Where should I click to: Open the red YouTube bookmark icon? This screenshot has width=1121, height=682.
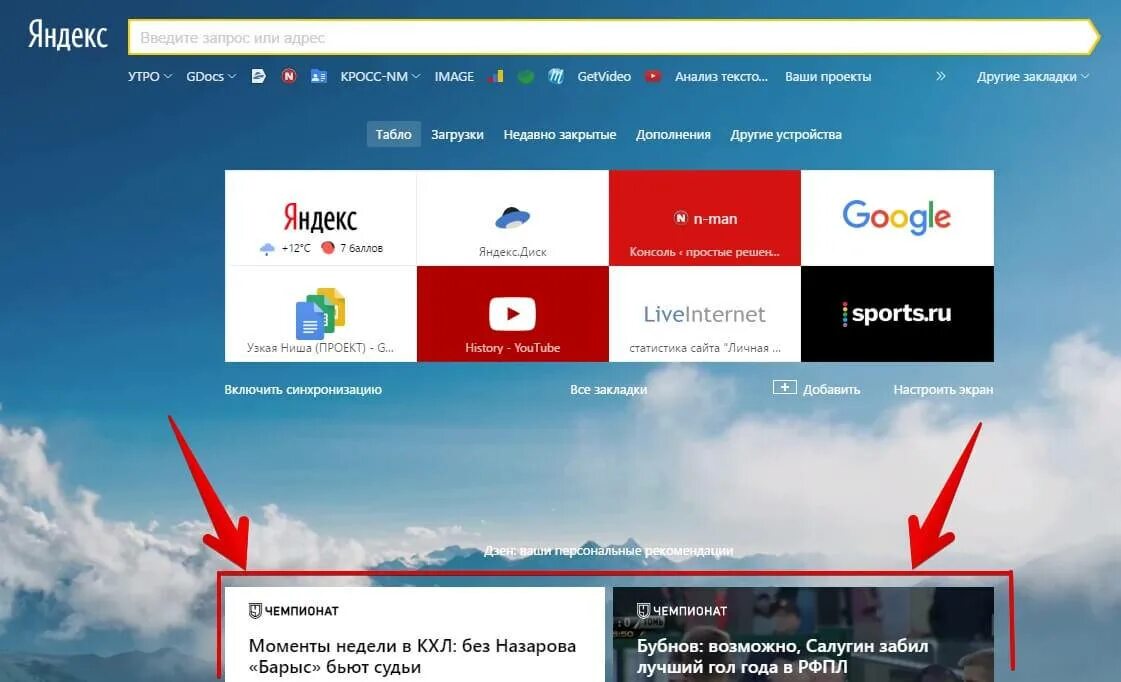coord(653,76)
